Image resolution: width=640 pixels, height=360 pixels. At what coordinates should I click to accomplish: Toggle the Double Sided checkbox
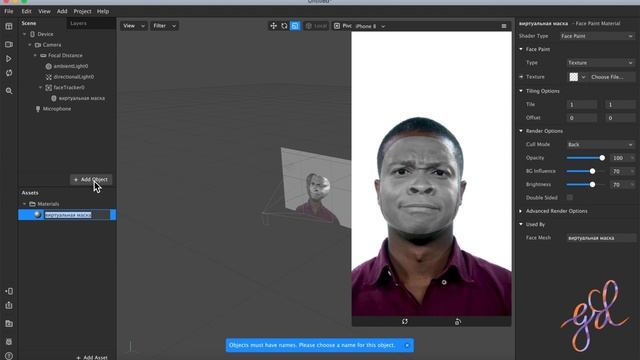click(569, 198)
